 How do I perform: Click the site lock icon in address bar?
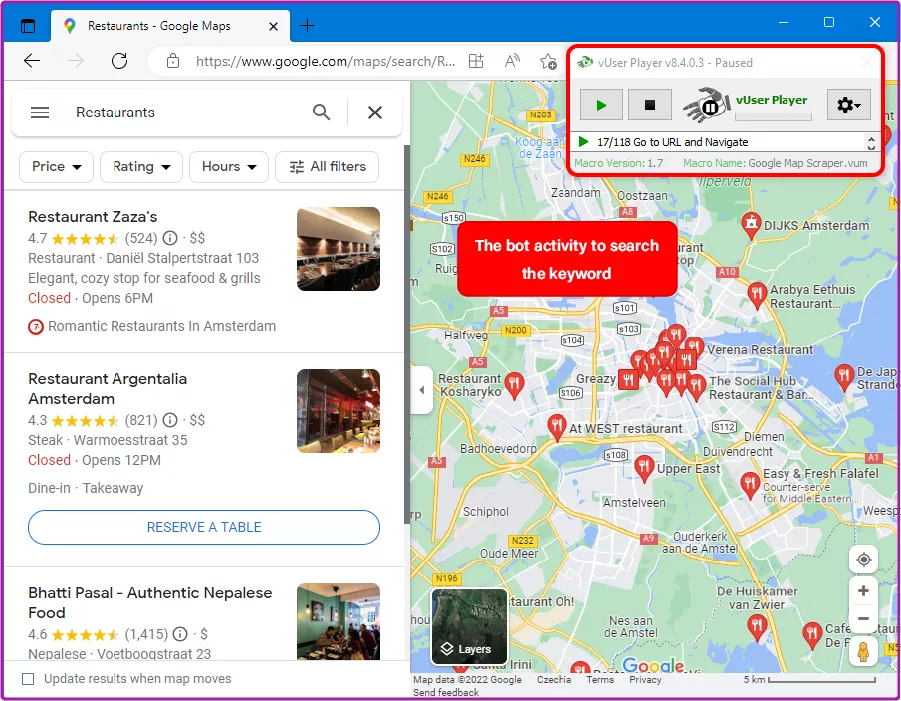173,61
